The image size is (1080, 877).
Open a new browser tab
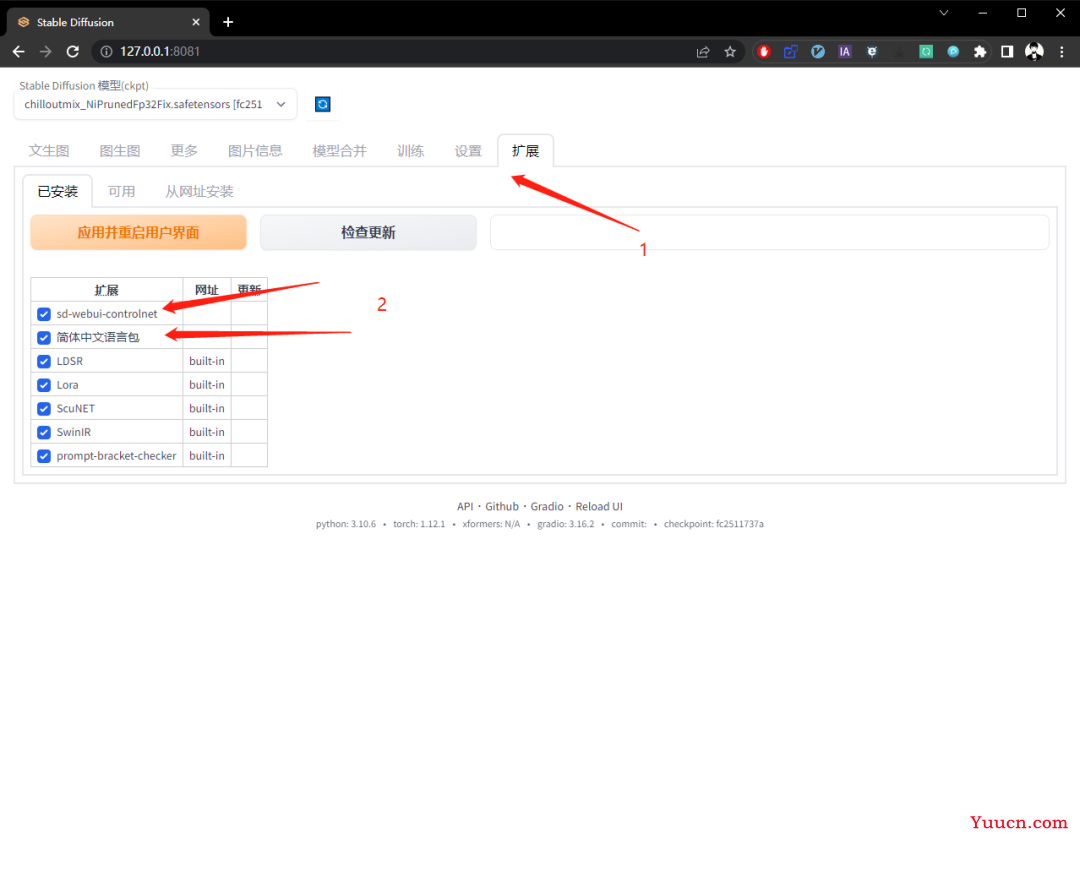coord(228,22)
